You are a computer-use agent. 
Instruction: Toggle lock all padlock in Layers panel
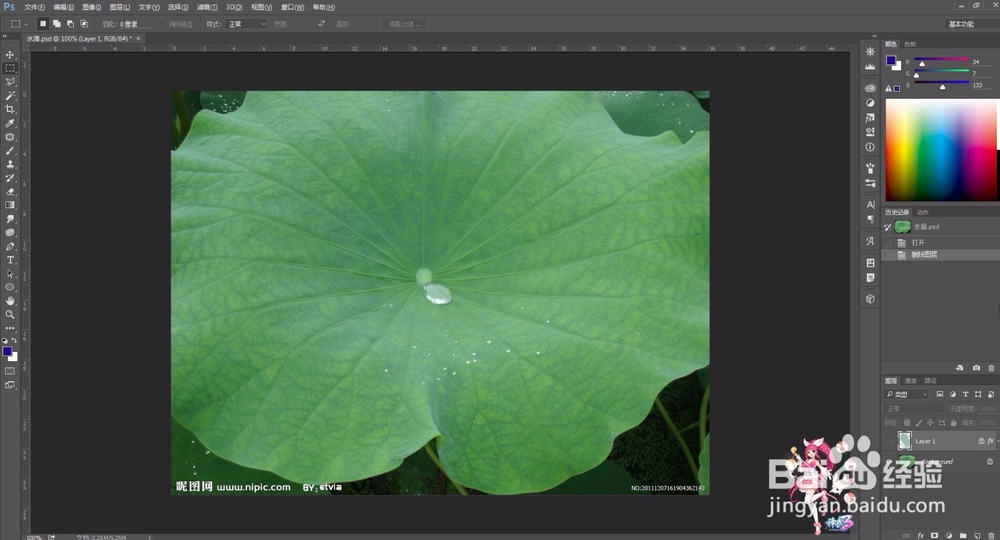click(x=953, y=423)
